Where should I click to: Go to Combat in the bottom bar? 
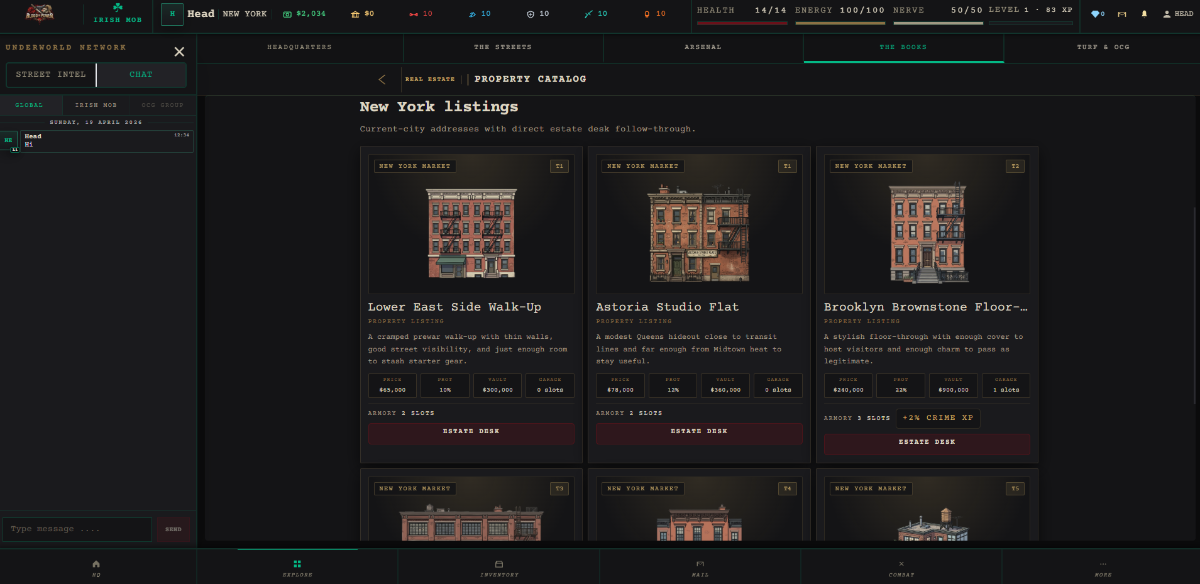click(901, 567)
